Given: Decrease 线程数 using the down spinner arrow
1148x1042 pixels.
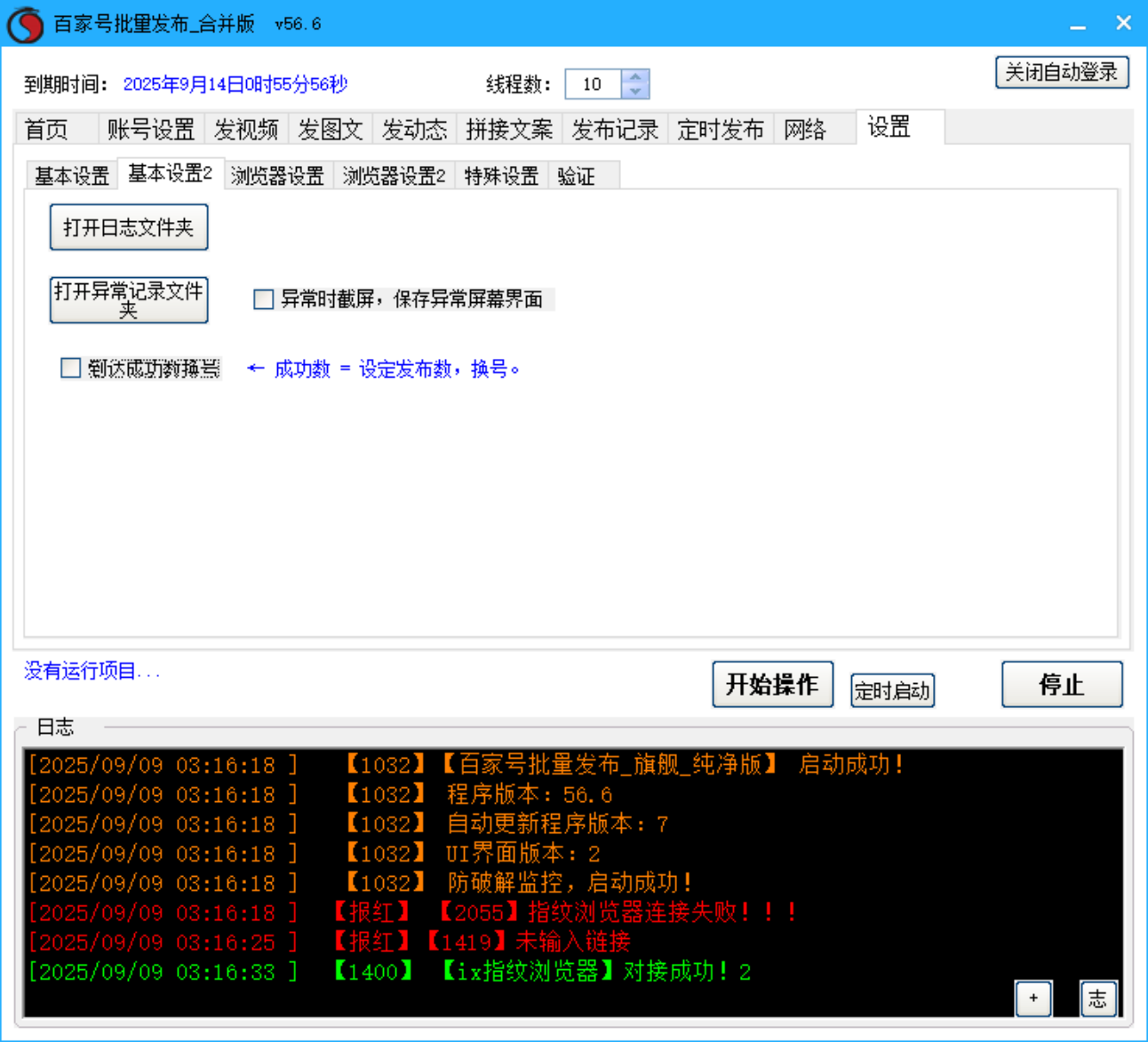Looking at the screenshot, I should coord(634,91).
